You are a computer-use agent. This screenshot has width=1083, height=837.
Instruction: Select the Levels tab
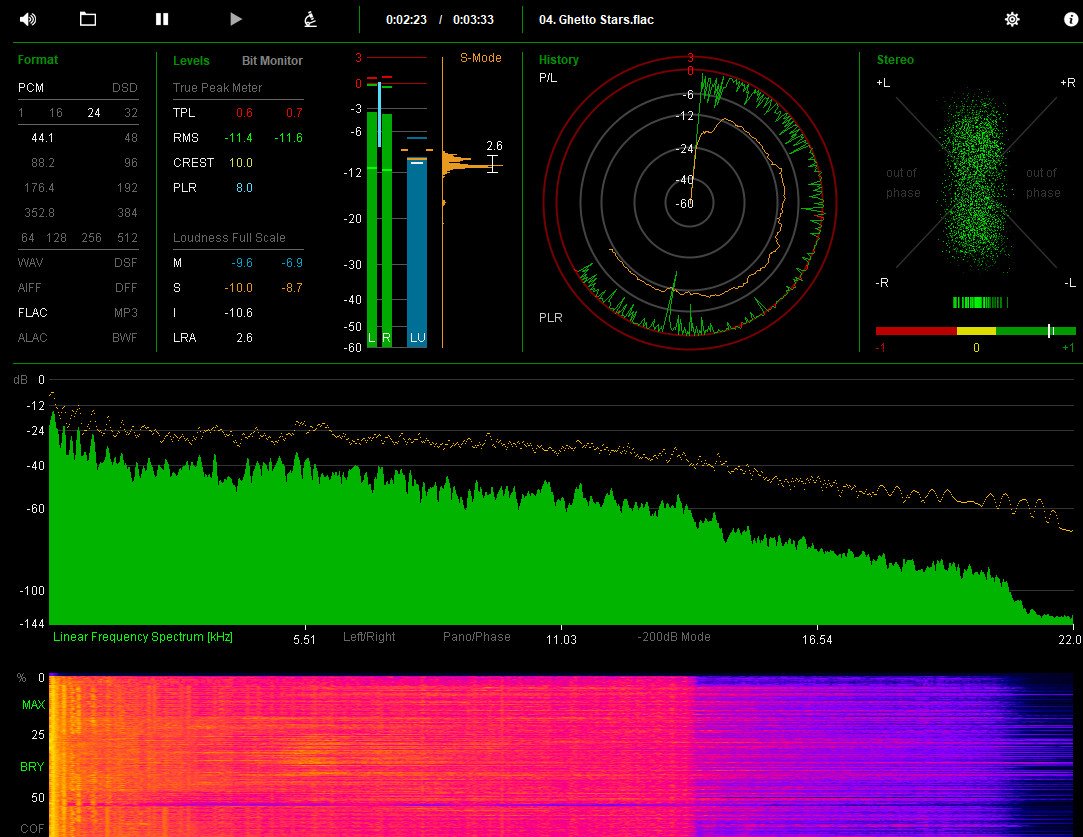point(191,61)
